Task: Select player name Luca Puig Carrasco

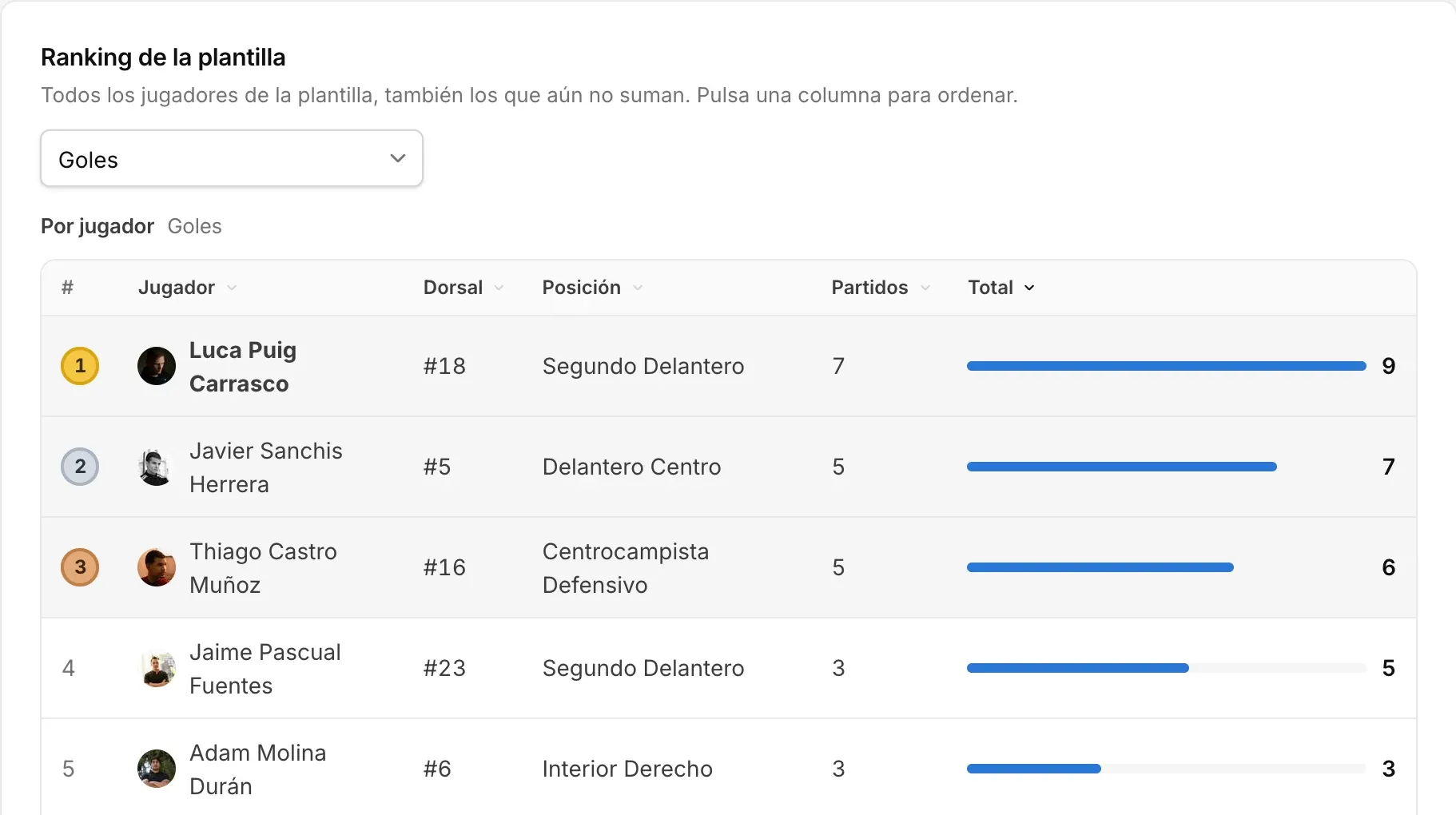Action: [x=243, y=367]
